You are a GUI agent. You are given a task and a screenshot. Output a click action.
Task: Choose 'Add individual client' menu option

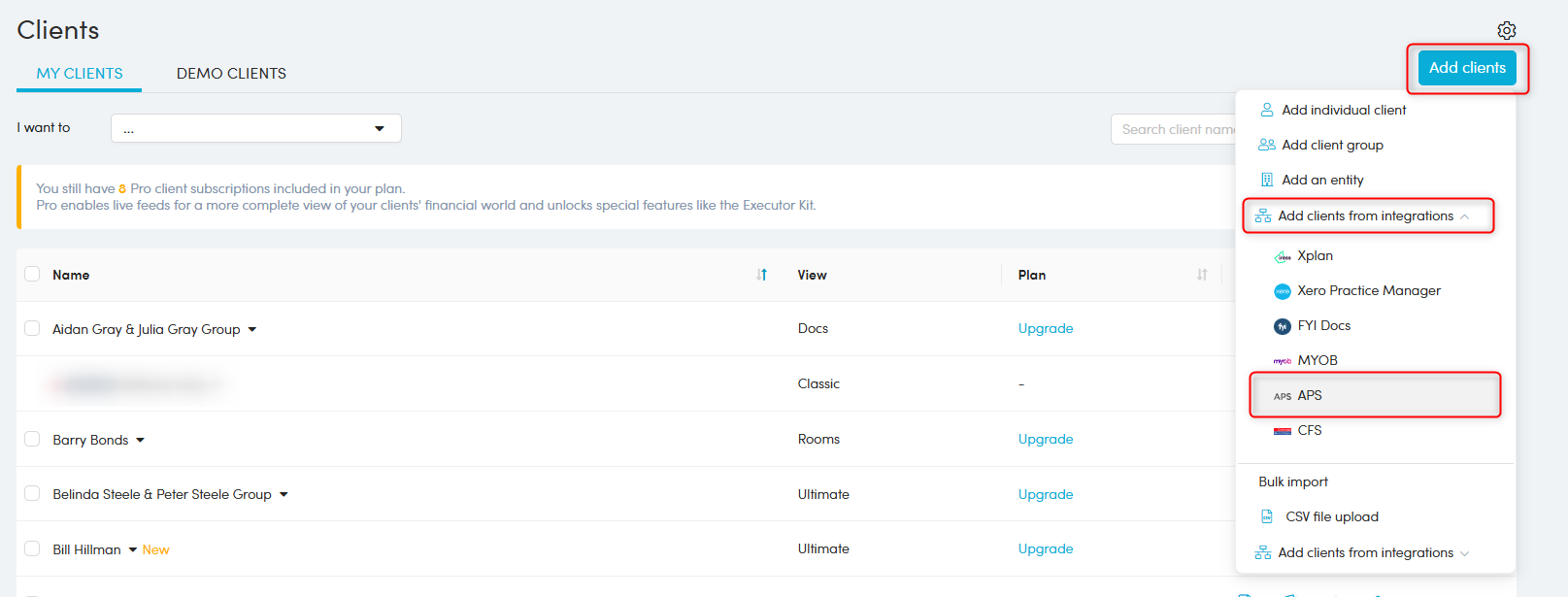1343,110
